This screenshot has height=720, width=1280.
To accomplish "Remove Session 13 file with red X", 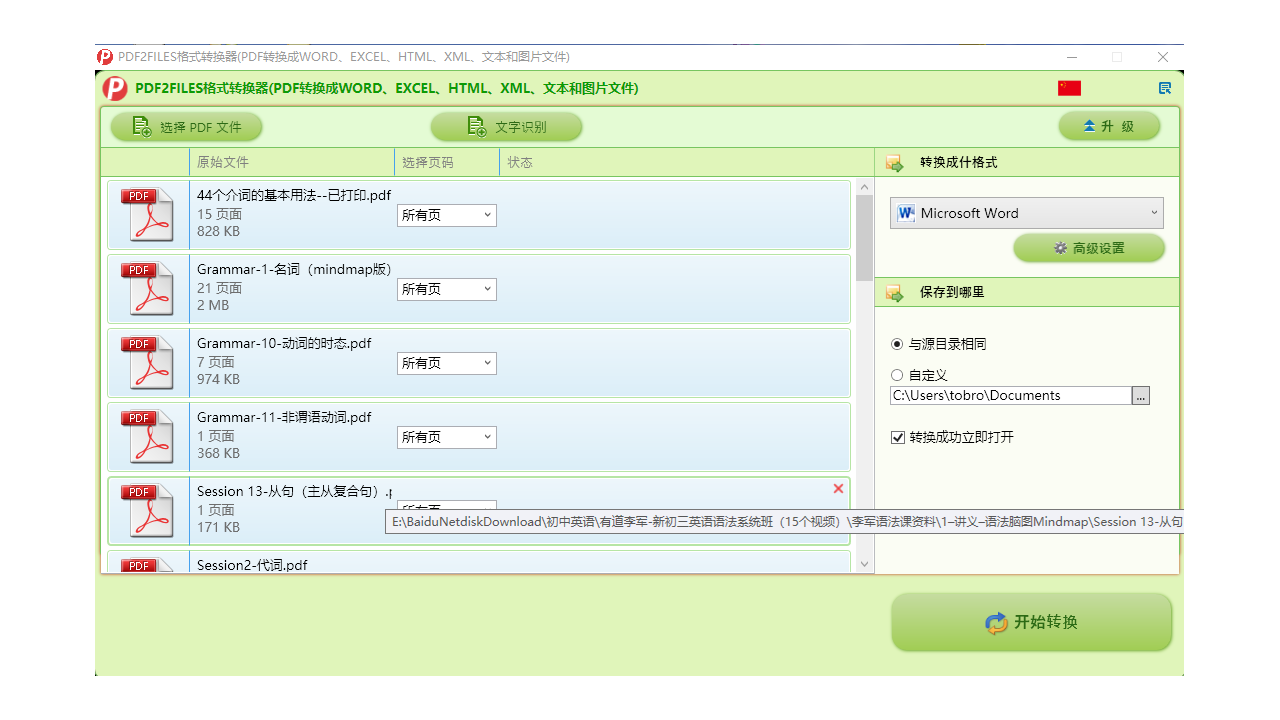I will [x=838, y=489].
